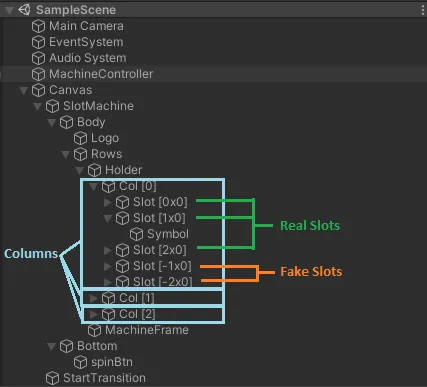Select the Bottom text label
The image size is (427, 387).
tap(97, 346)
